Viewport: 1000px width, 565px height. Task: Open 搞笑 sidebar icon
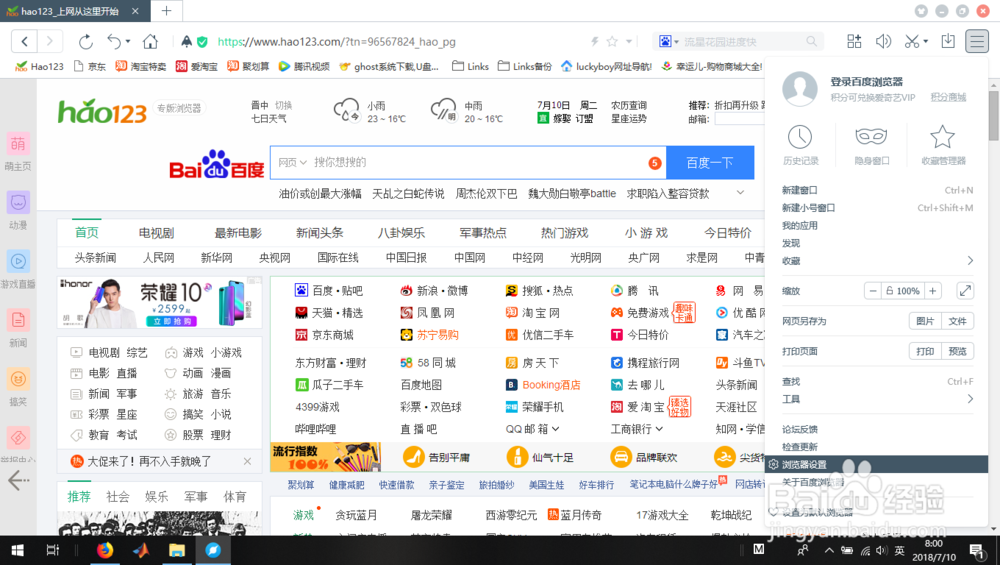coord(18,379)
